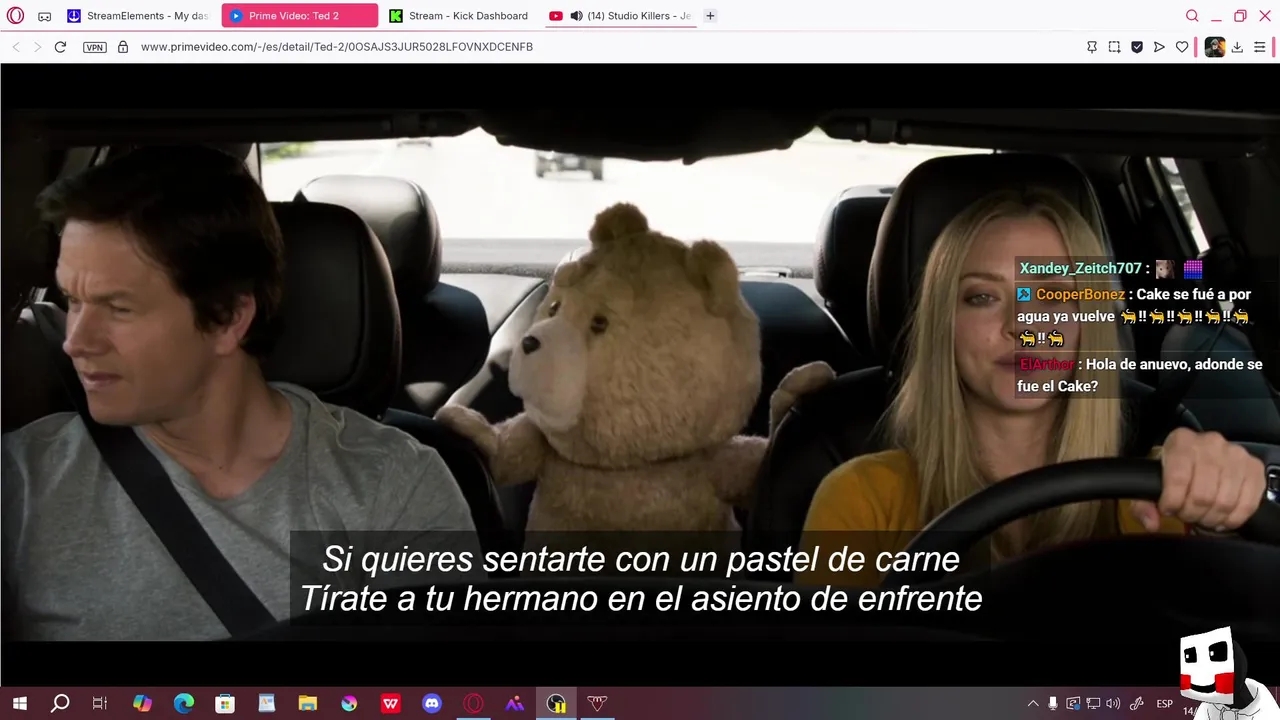This screenshot has width=1280, height=720.
Task: Reload the Prime Video page
Action: coord(60,47)
